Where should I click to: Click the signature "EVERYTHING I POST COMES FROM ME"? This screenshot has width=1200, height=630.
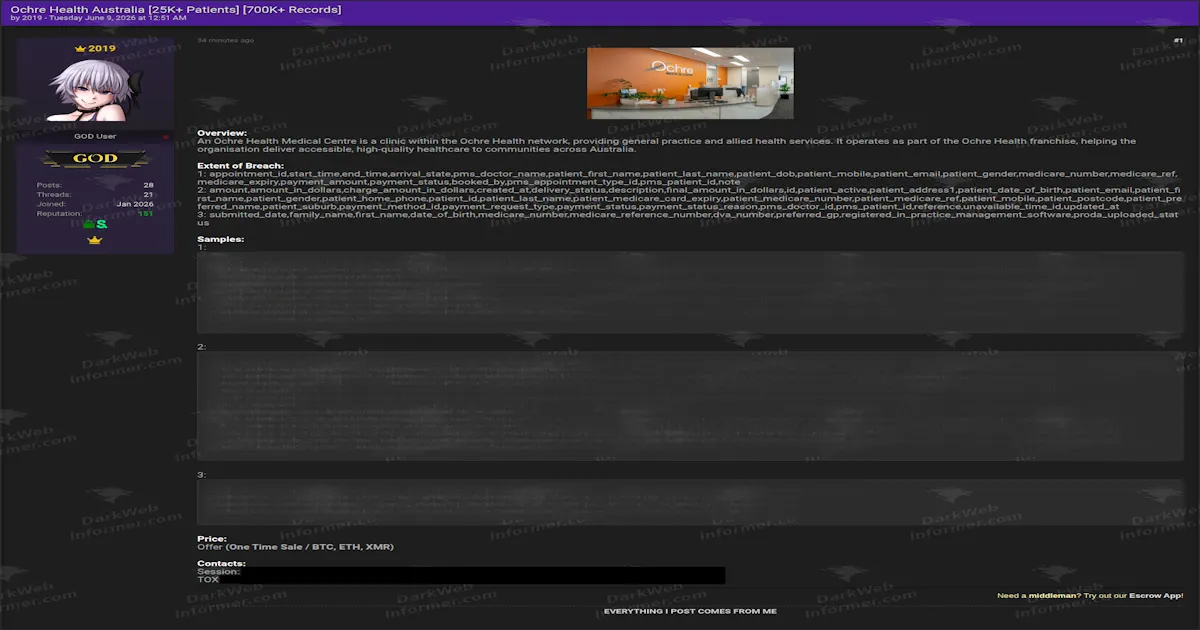pyautogui.click(x=690, y=611)
